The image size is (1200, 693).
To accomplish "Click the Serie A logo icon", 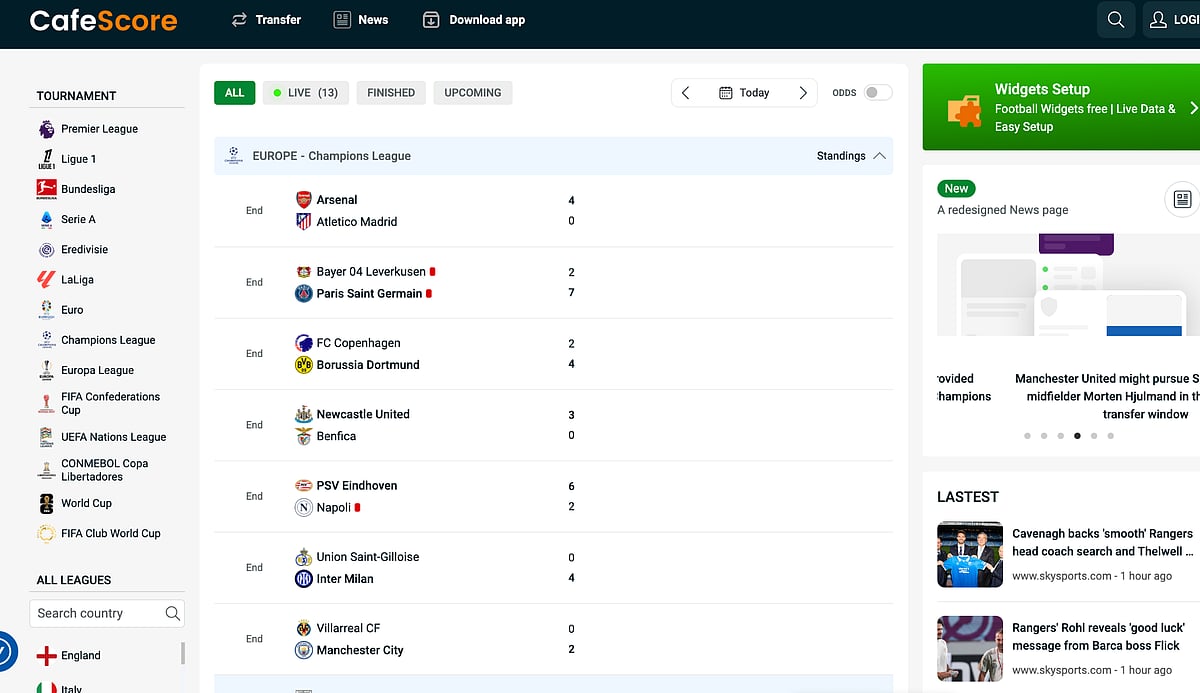I will click(46, 219).
